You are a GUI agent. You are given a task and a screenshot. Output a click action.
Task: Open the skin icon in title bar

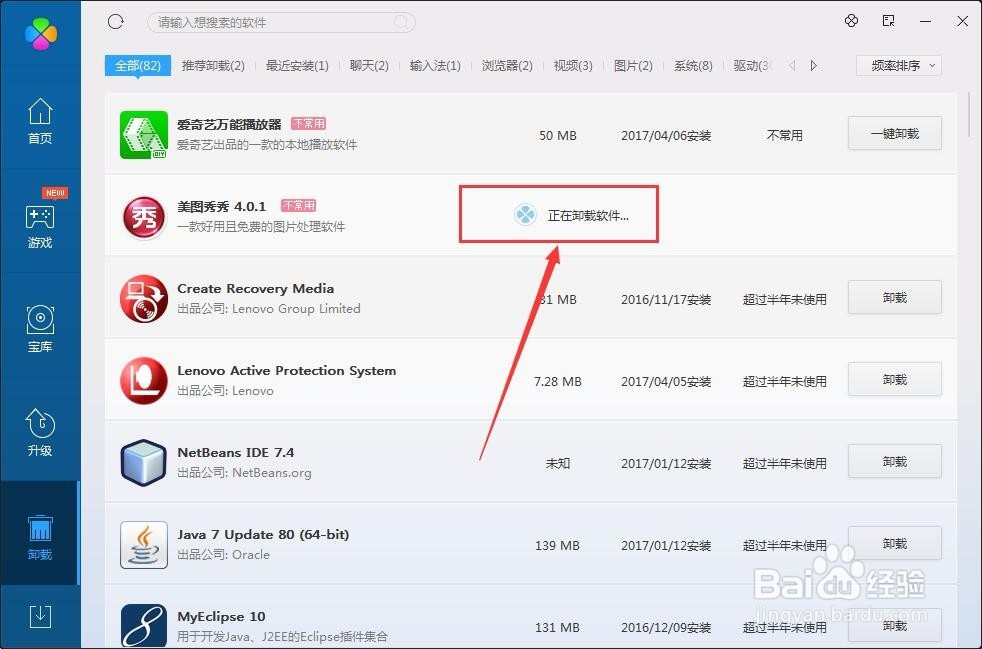click(x=851, y=21)
